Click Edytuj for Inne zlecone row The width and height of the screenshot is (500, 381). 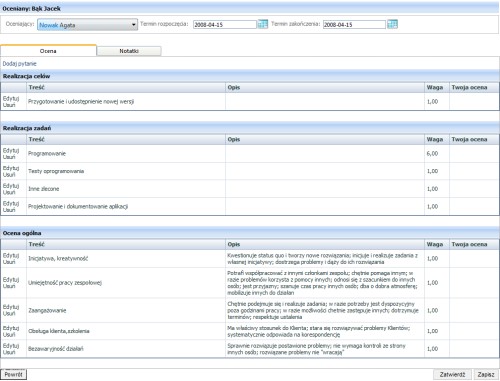(11, 186)
